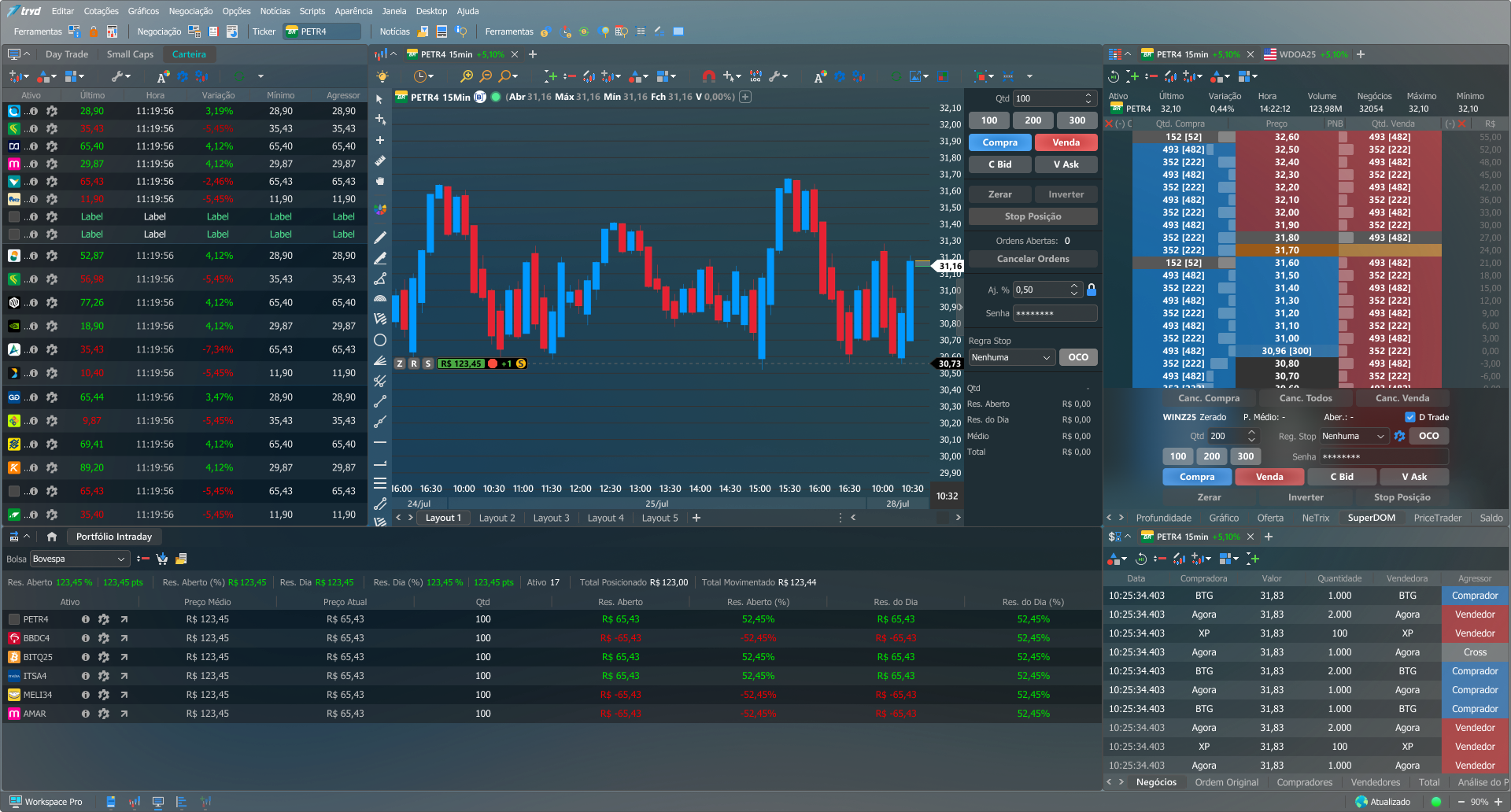Click Compra button in chart order panel

[999, 142]
